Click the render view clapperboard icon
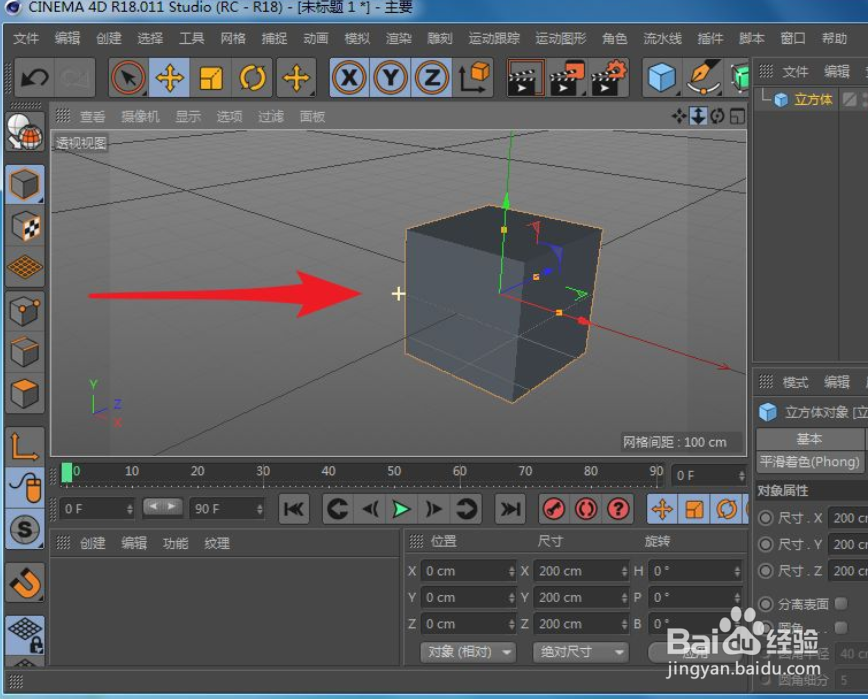This screenshot has height=699, width=868. pyautogui.click(x=527, y=77)
